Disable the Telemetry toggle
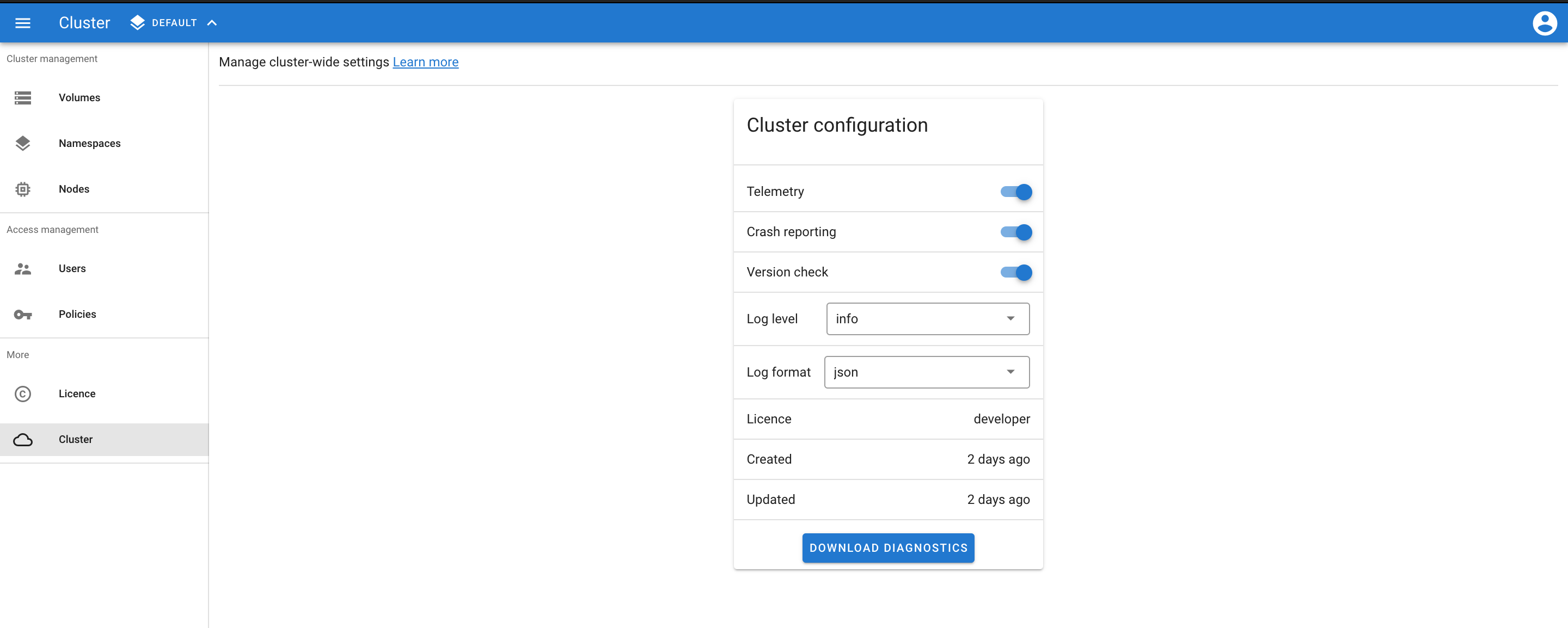This screenshot has width=1568, height=628. (1016, 192)
